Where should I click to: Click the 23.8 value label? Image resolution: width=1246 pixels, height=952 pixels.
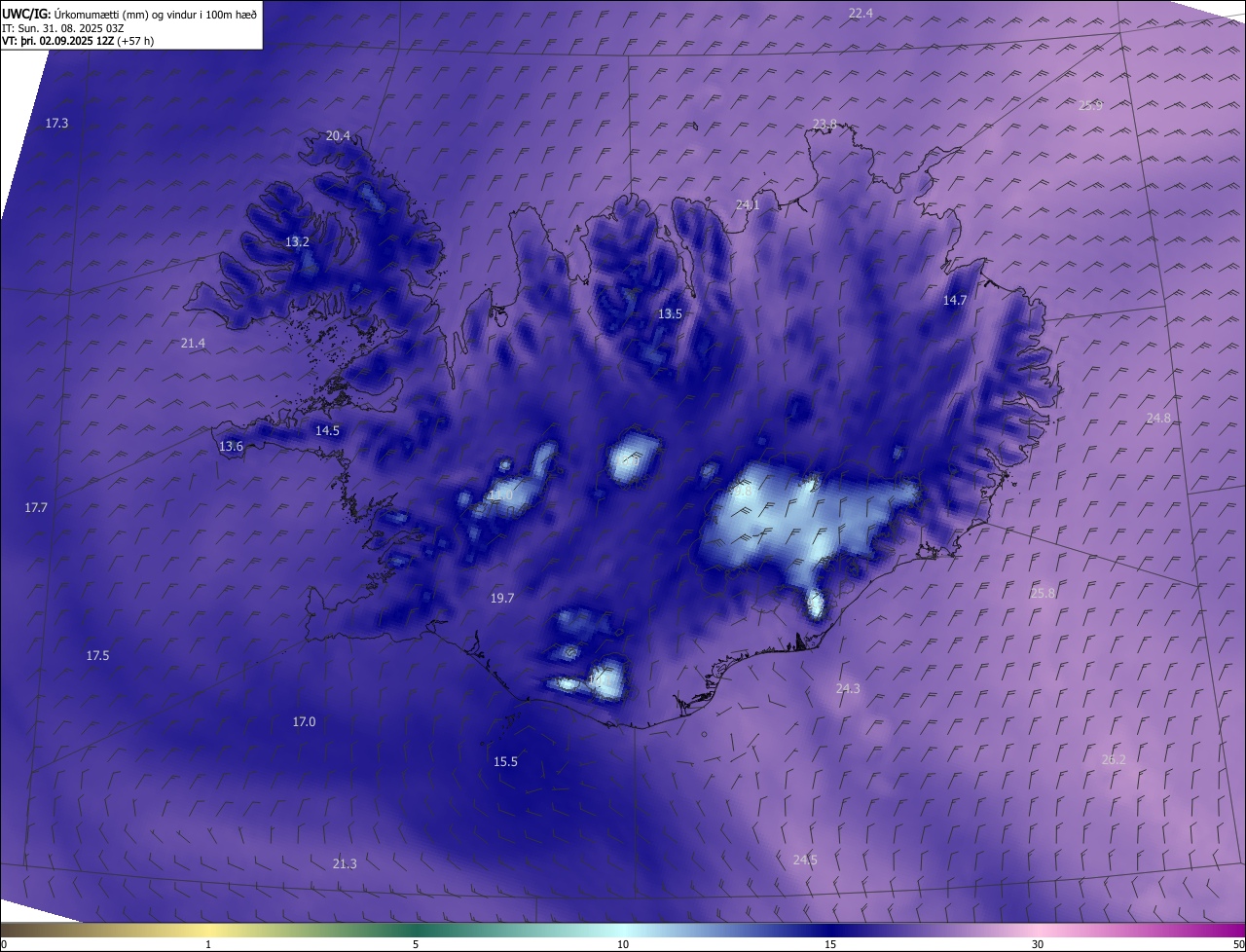[x=825, y=123]
